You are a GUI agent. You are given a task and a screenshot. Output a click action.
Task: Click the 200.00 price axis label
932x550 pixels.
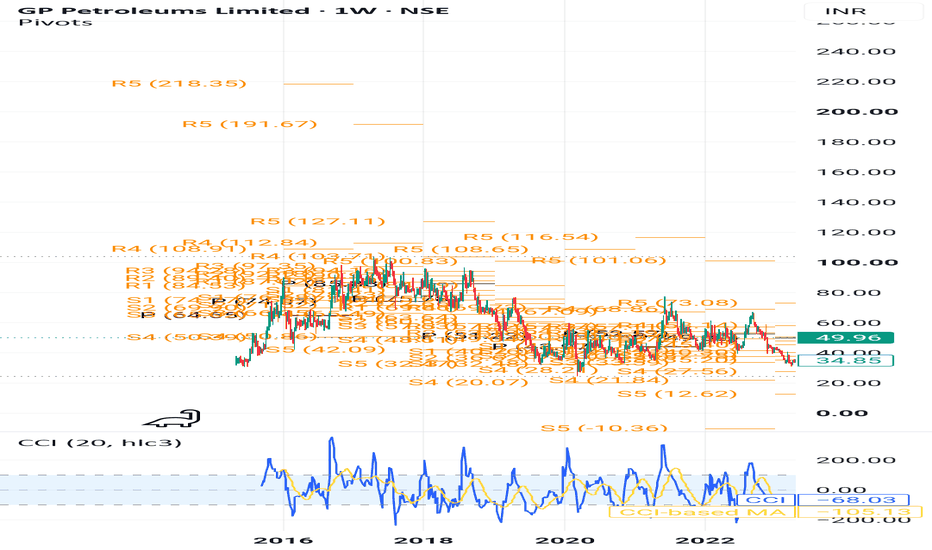click(857, 111)
